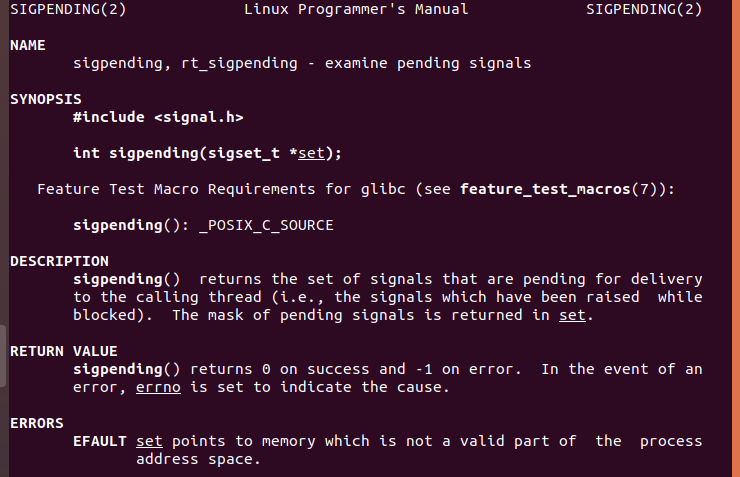Image resolution: width=740 pixels, height=477 pixels.
Task: Click the scrollbar handle on the left edge
Action: pyautogui.click(x=3, y=355)
